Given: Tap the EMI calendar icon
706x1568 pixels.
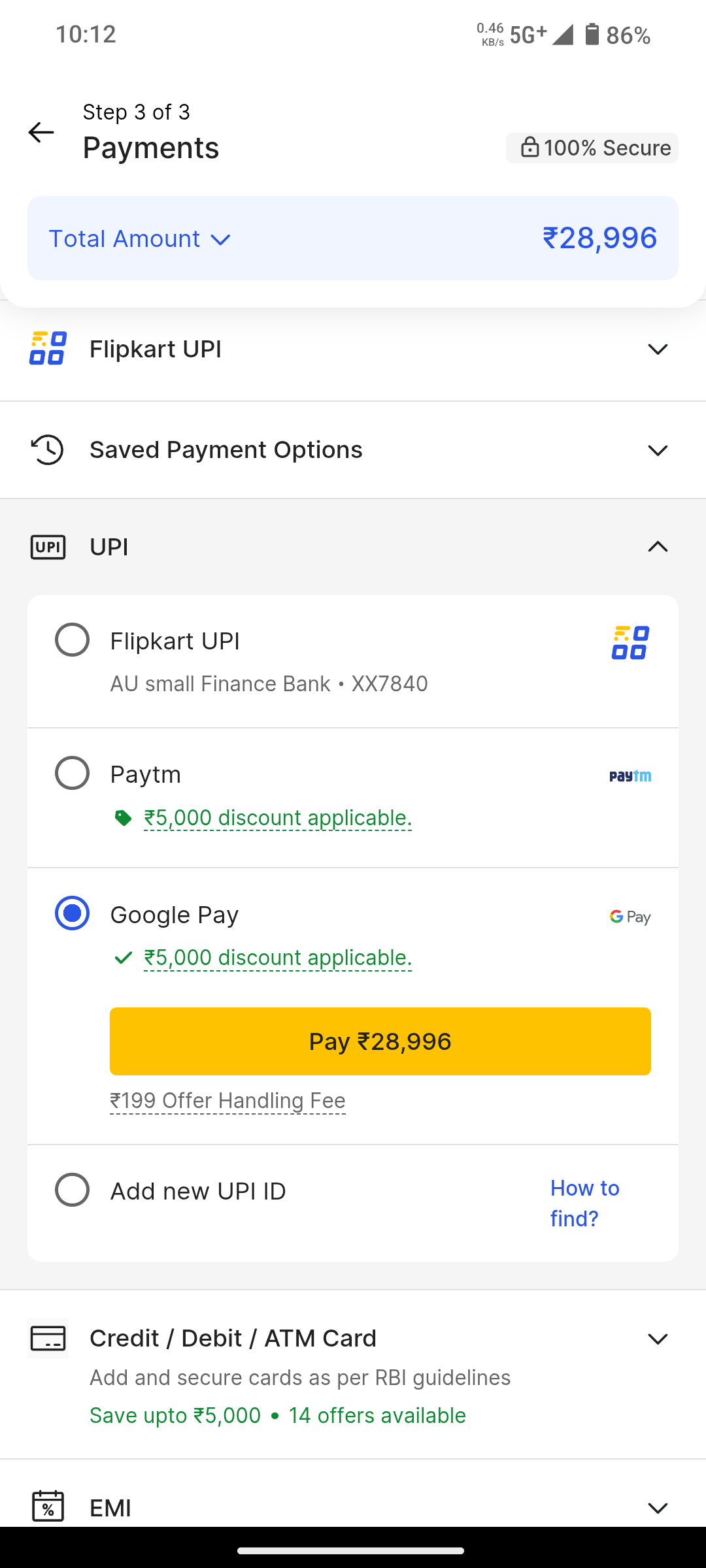Looking at the screenshot, I should [x=48, y=1506].
